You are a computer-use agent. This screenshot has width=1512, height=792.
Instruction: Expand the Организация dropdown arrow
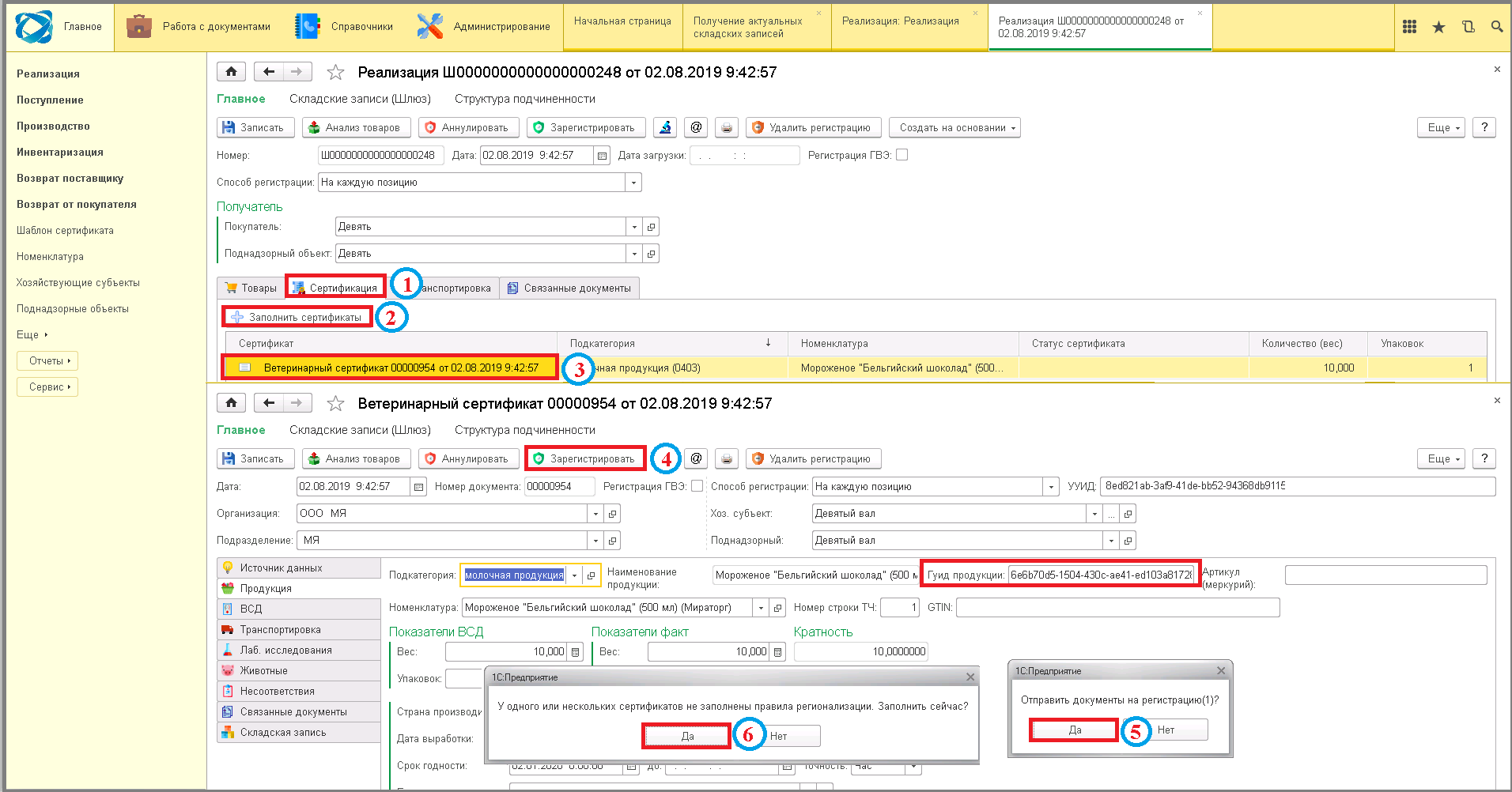tap(595, 514)
